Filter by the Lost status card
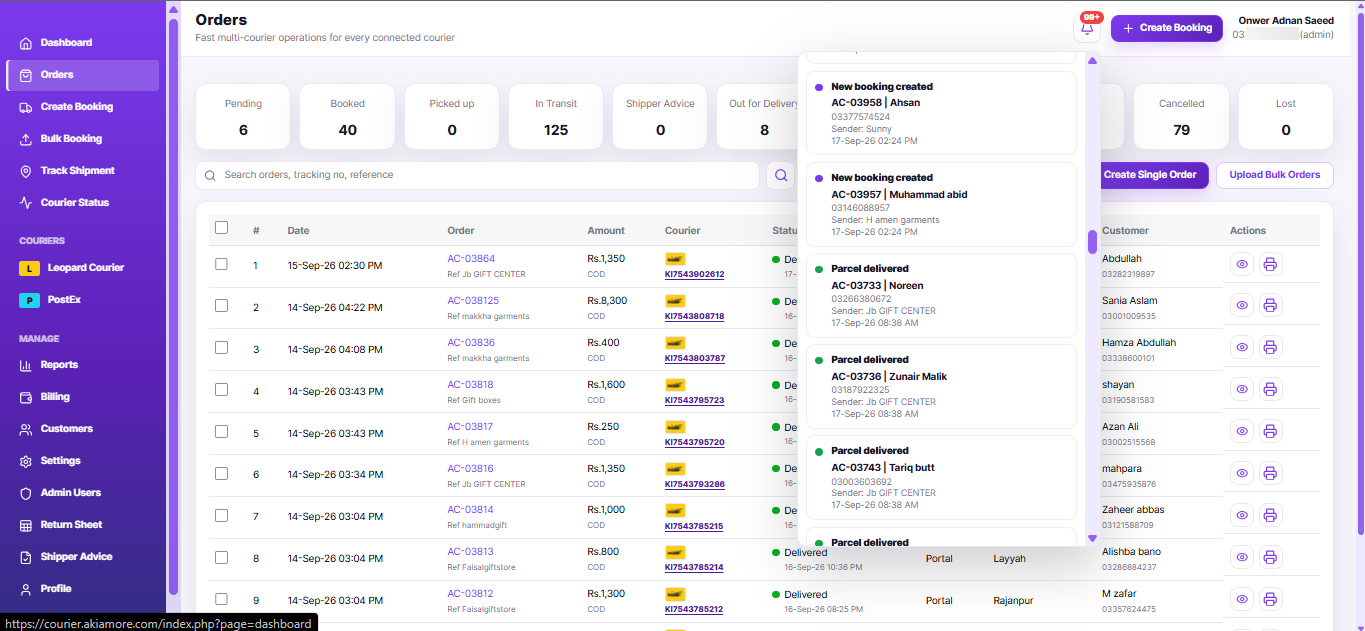 pos(1286,117)
